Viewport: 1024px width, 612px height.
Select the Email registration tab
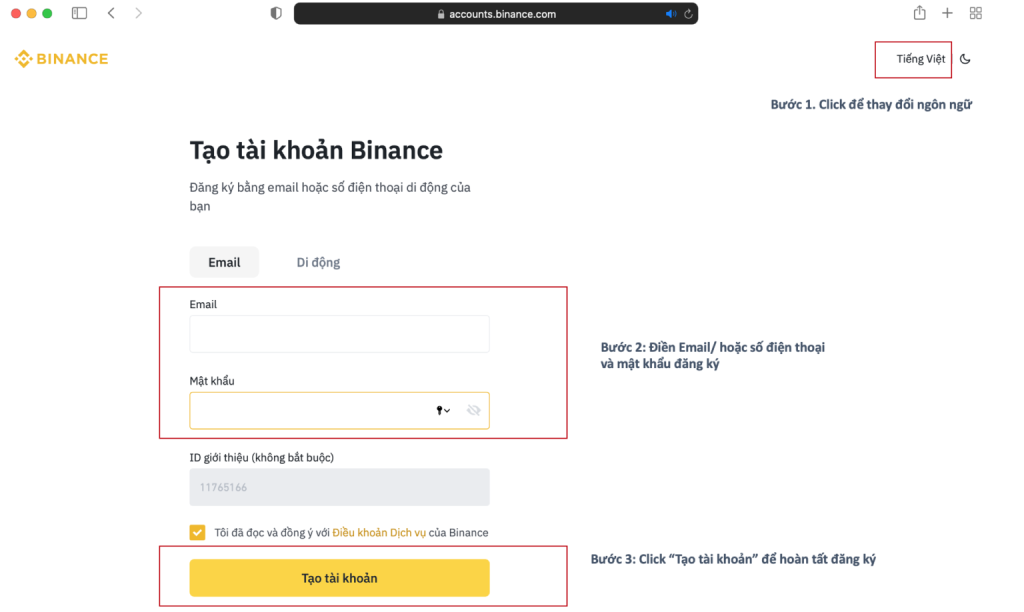(x=224, y=262)
